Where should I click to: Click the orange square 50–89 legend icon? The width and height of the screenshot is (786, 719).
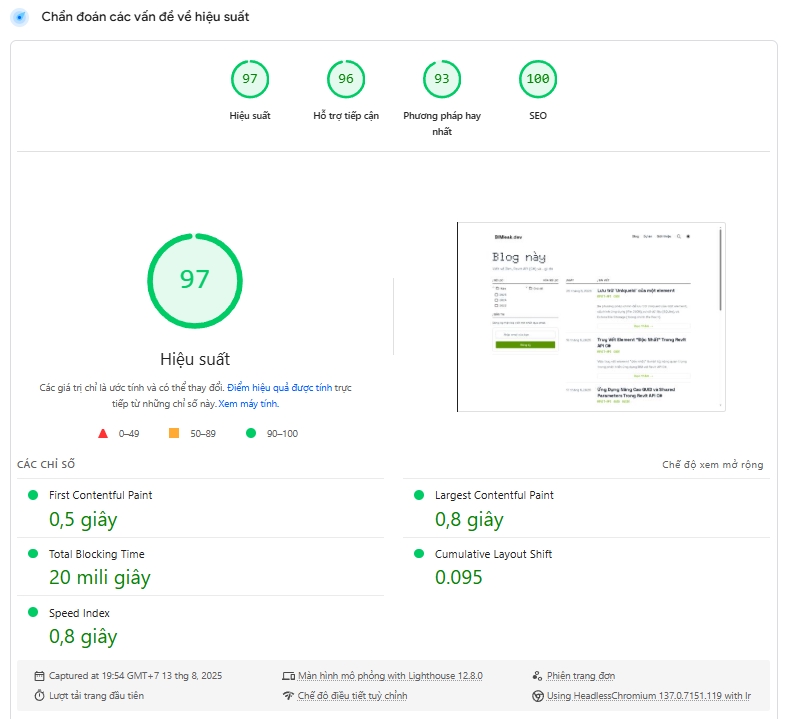pos(174,433)
